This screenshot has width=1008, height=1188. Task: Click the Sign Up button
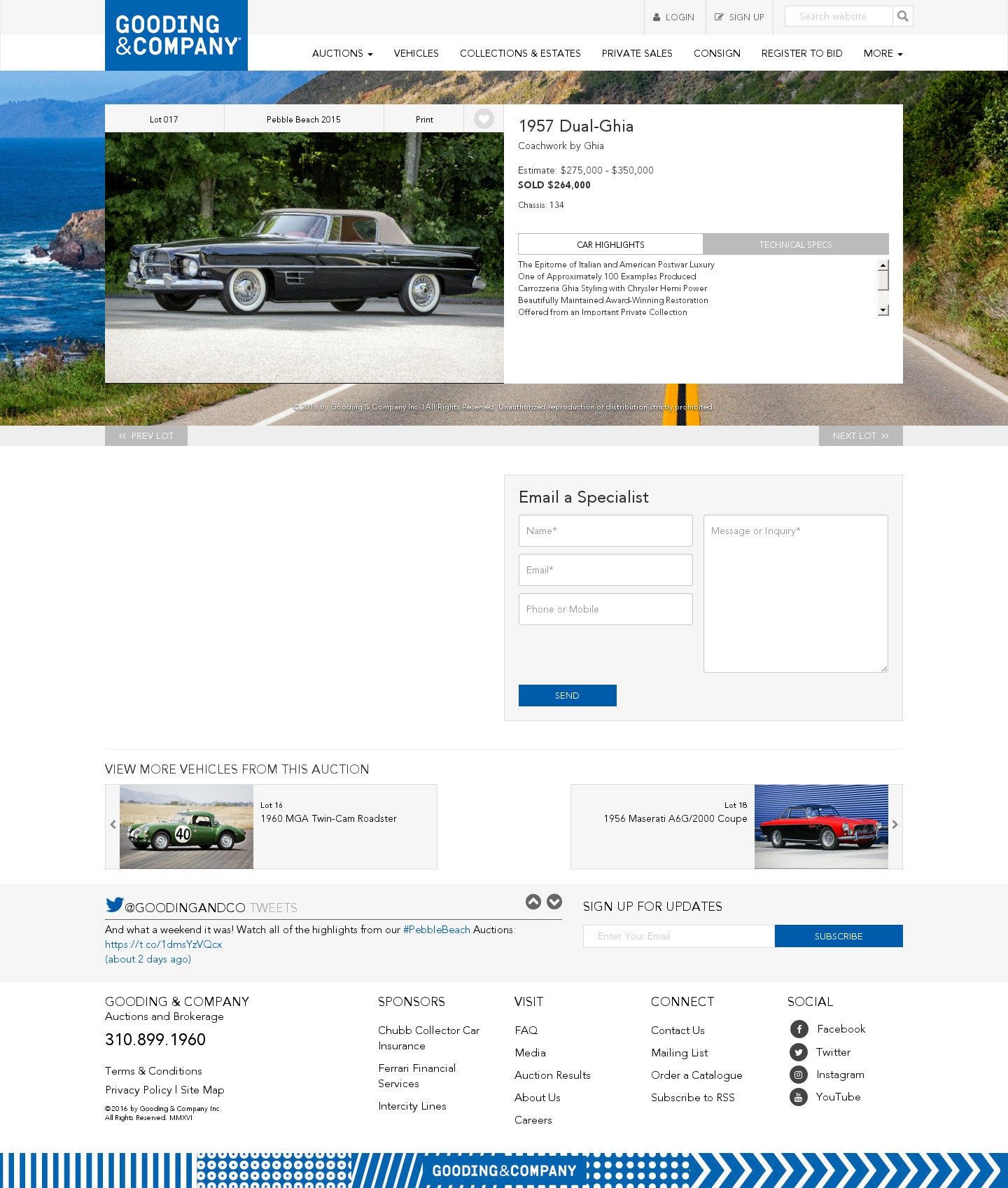point(739,17)
